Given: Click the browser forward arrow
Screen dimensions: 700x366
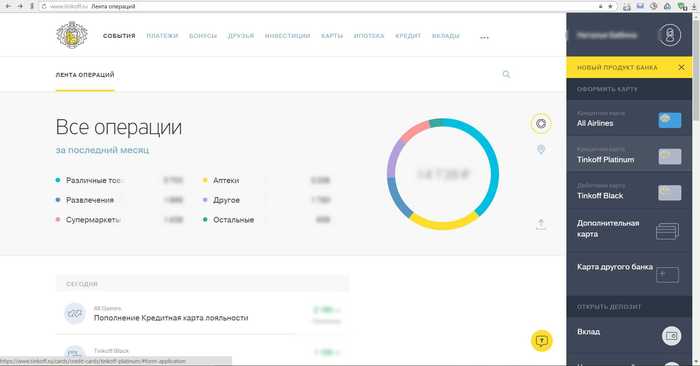Looking at the screenshot, I should point(20,6).
